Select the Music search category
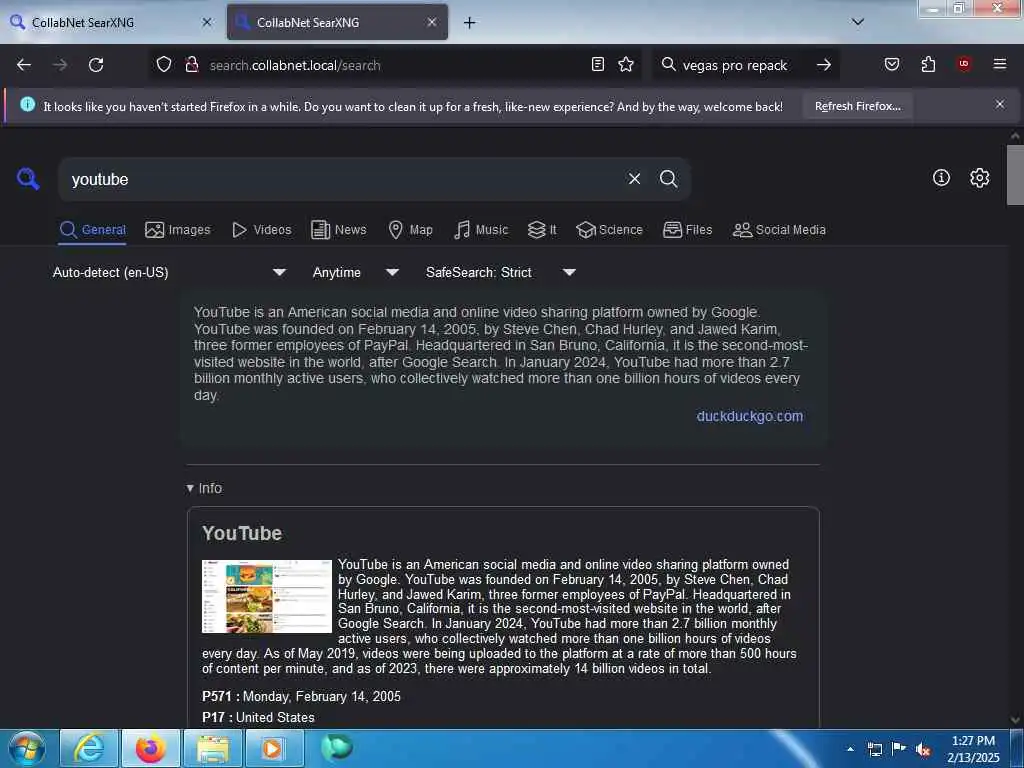 click(x=481, y=230)
